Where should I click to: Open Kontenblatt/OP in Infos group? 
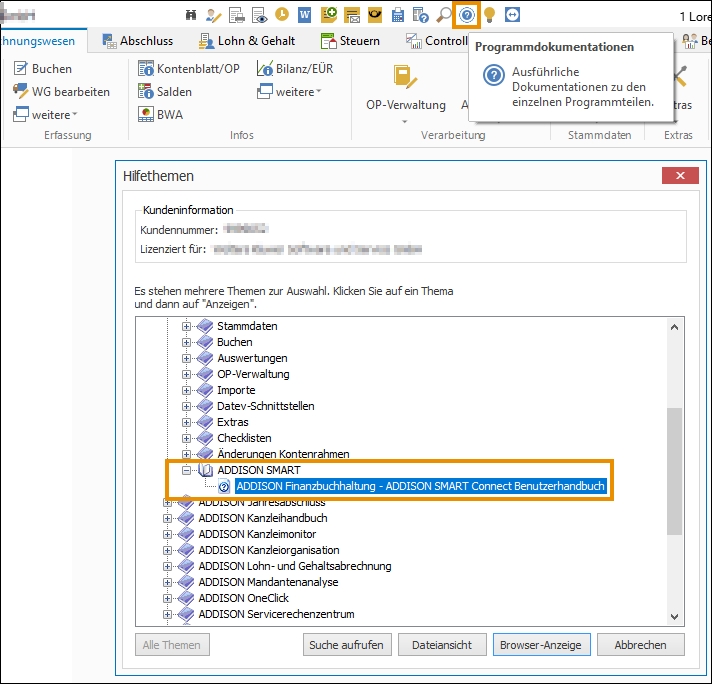(x=188, y=69)
